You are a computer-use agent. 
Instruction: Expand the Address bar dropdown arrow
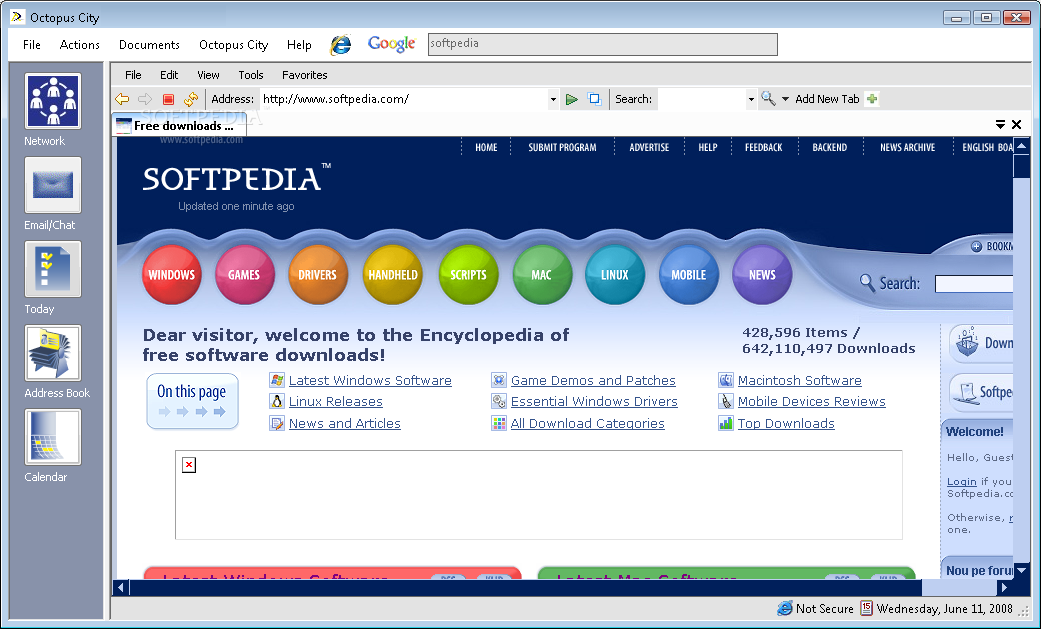coord(553,100)
